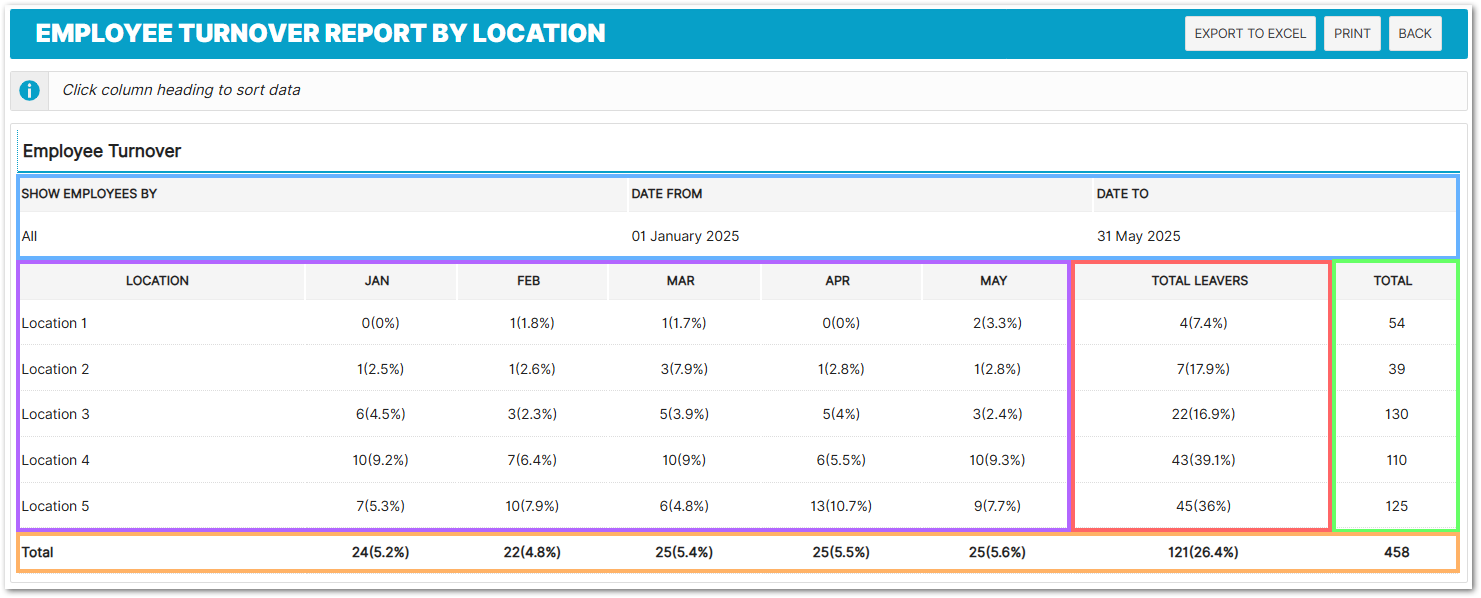1481x598 pixels.
Task: Sort by the JAN column heading
Action: [x=377, y=281]
